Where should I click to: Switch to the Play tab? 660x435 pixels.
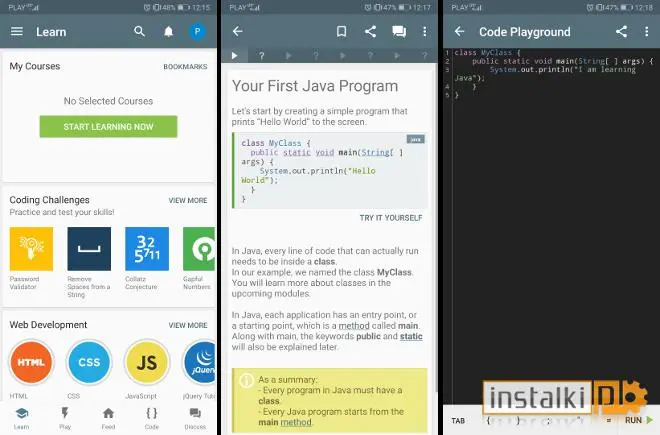[65, 417]
